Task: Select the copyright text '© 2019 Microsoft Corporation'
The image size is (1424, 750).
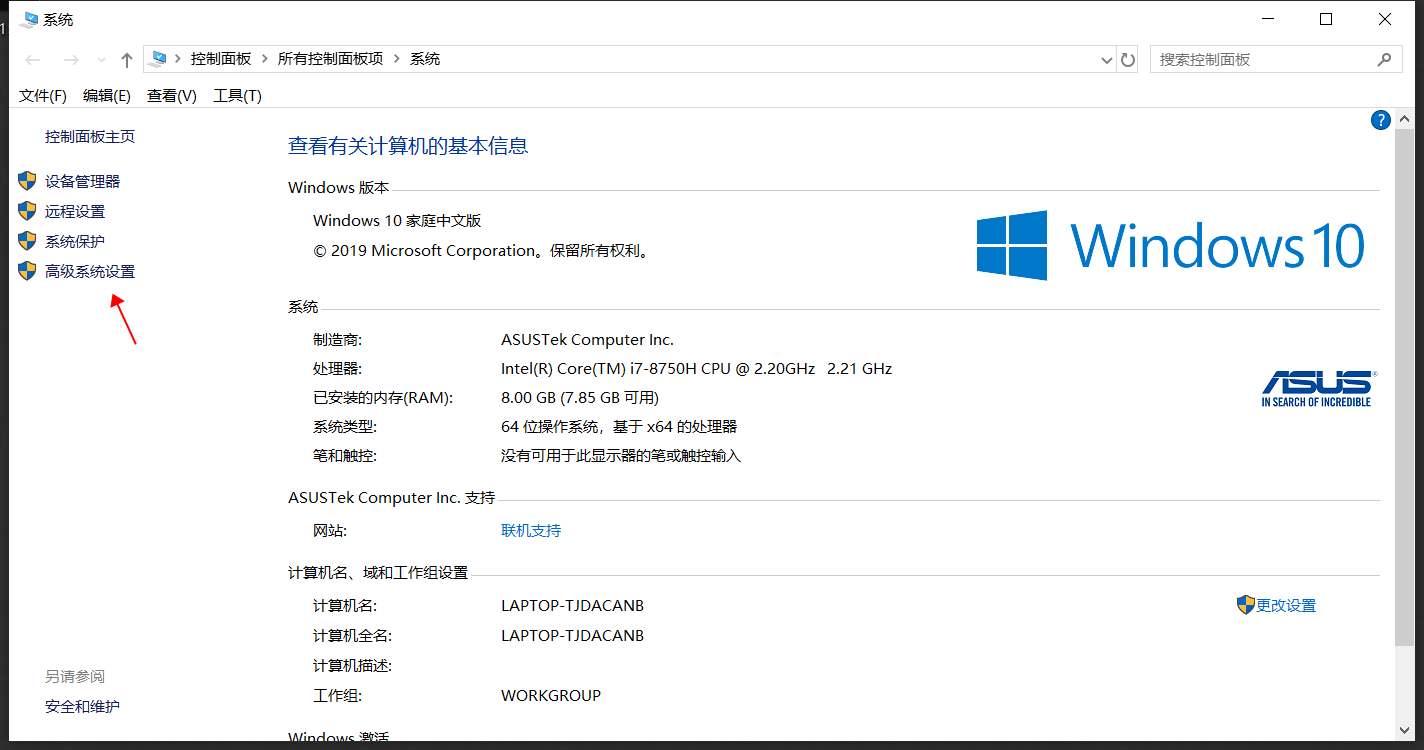Action: [425, 251]
